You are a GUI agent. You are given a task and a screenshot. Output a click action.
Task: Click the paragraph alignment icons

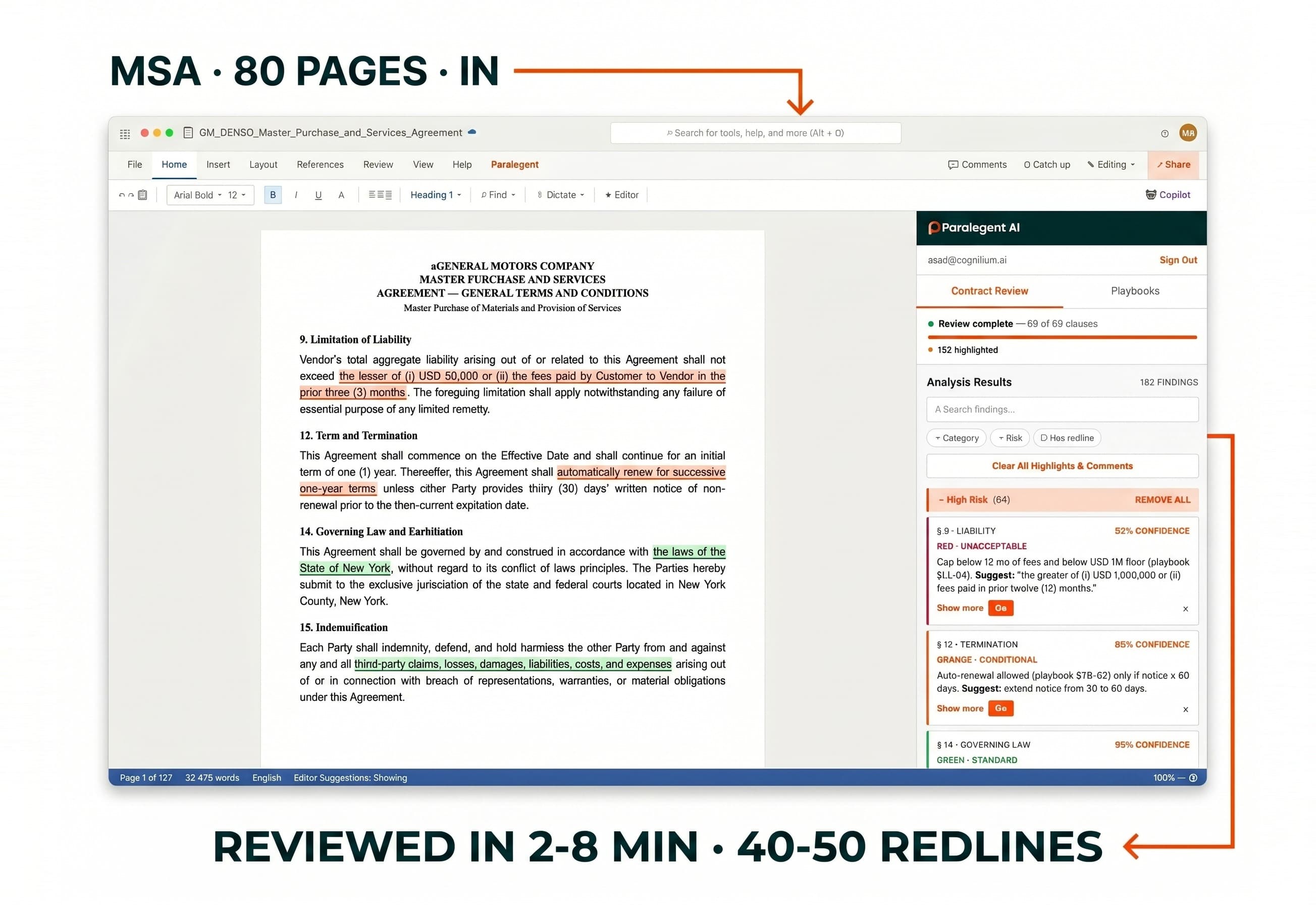click(x=380, y=195)
